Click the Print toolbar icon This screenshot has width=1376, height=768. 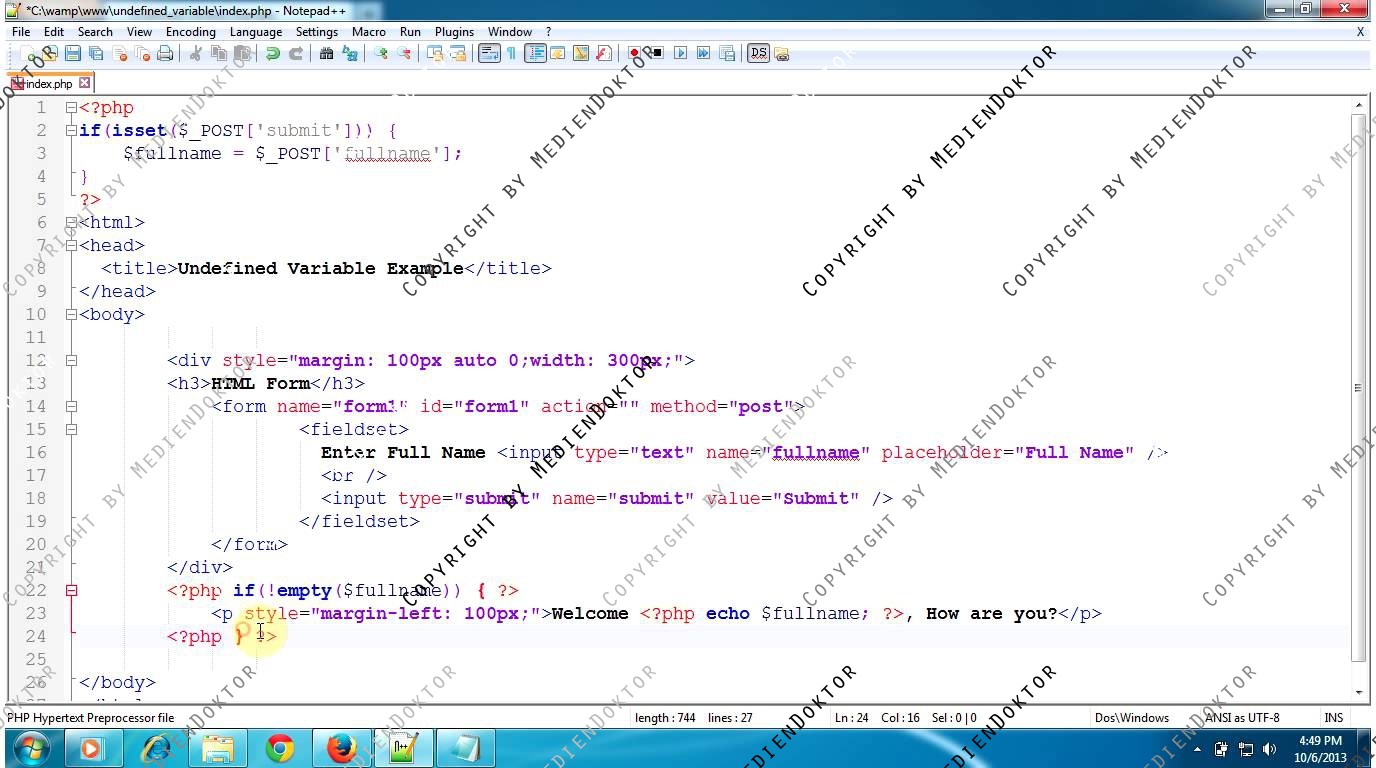pyautogui.click(x=166, y=54)
